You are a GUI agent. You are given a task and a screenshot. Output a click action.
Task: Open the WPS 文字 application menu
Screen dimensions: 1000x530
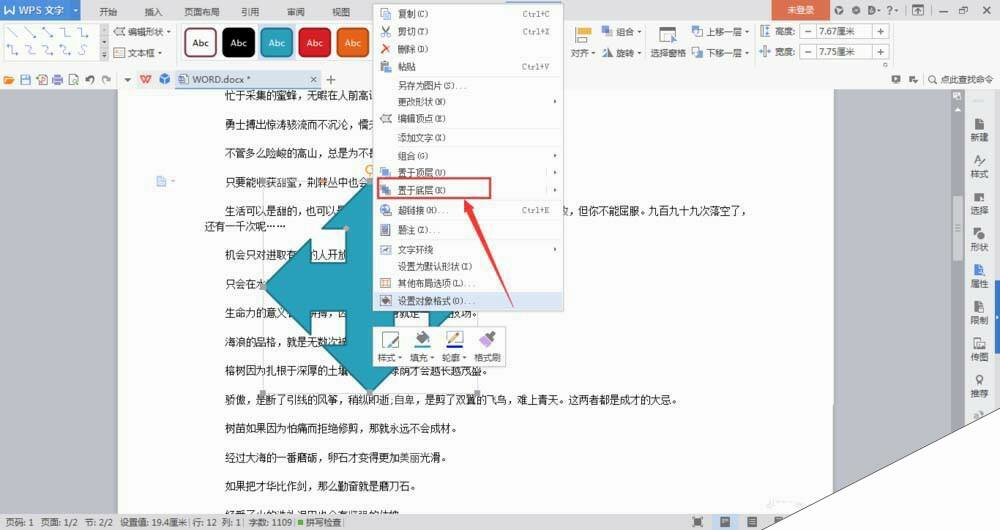40,10
